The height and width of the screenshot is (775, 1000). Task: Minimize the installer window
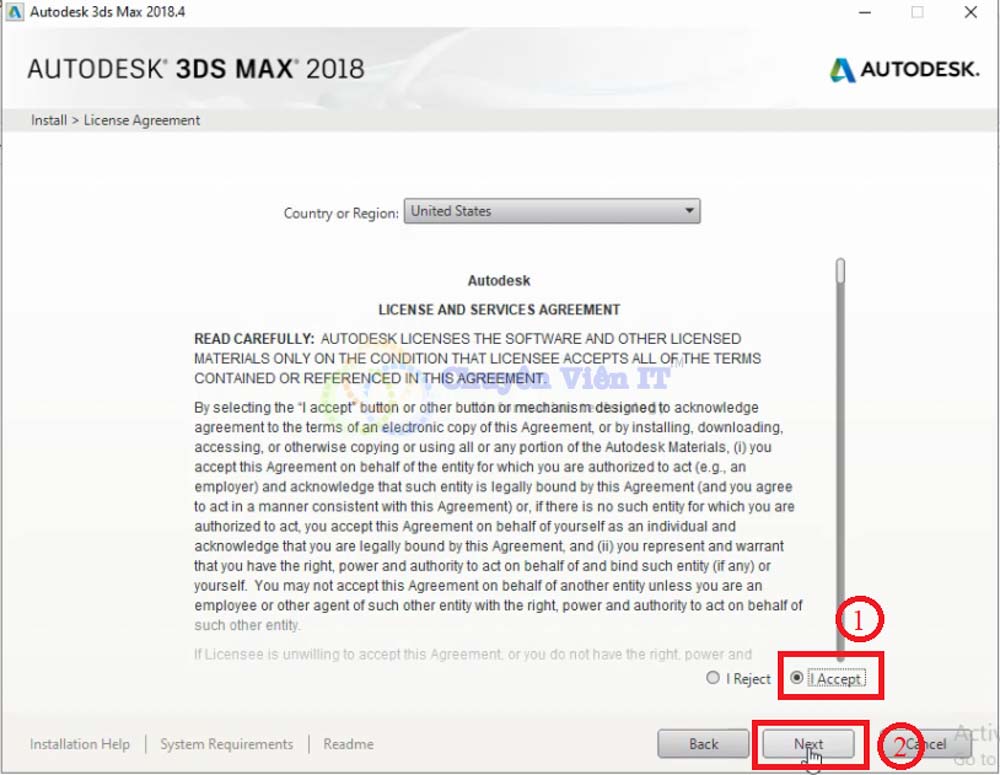point(866,11)
